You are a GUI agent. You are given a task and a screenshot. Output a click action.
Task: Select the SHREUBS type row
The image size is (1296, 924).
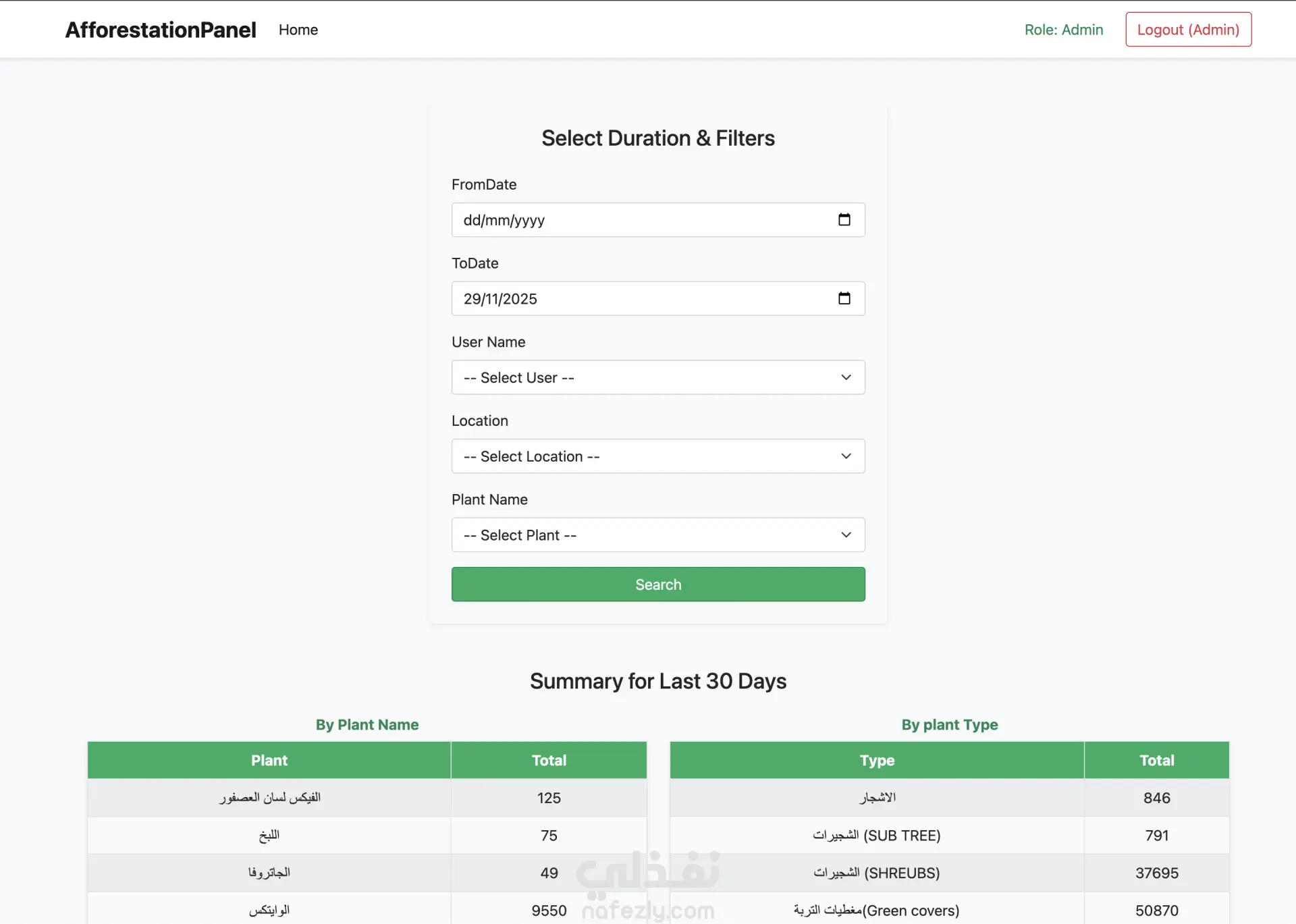tap(876, 873)
